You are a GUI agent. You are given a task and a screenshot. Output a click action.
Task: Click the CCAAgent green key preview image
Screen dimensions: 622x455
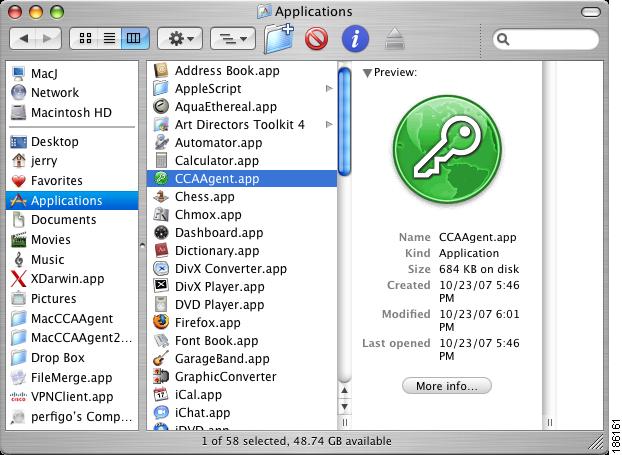tap(447, 150)
